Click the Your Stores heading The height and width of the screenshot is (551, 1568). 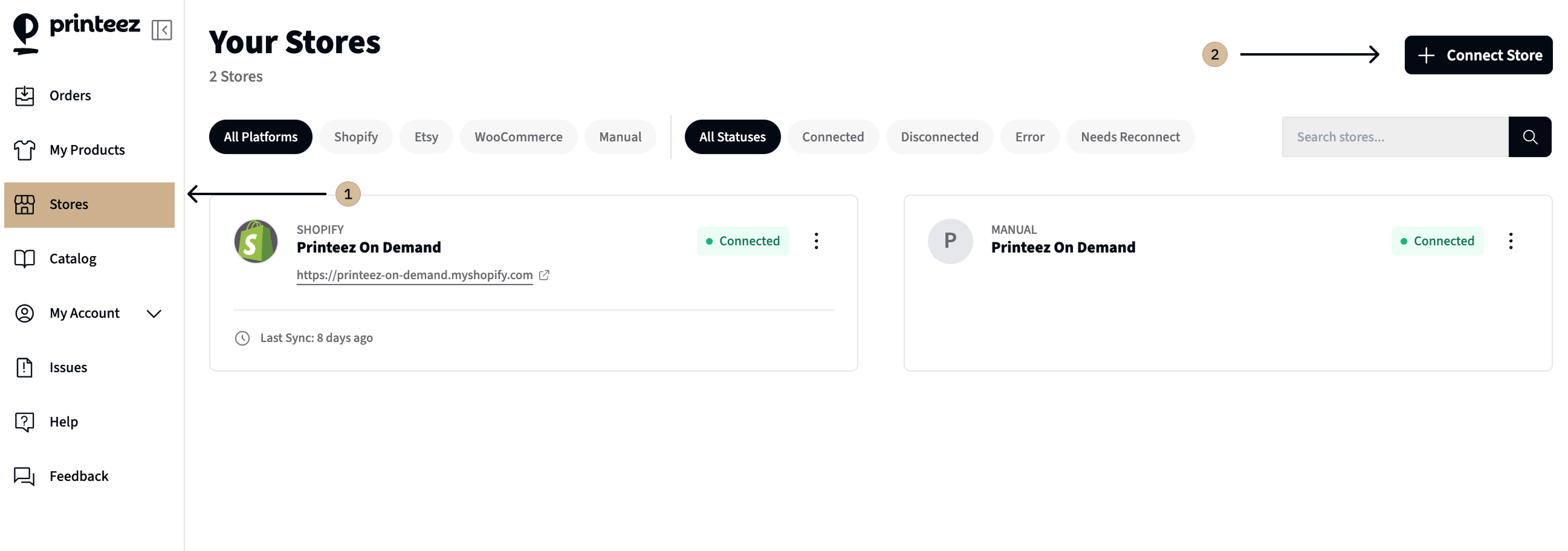[x=294, y=42]
